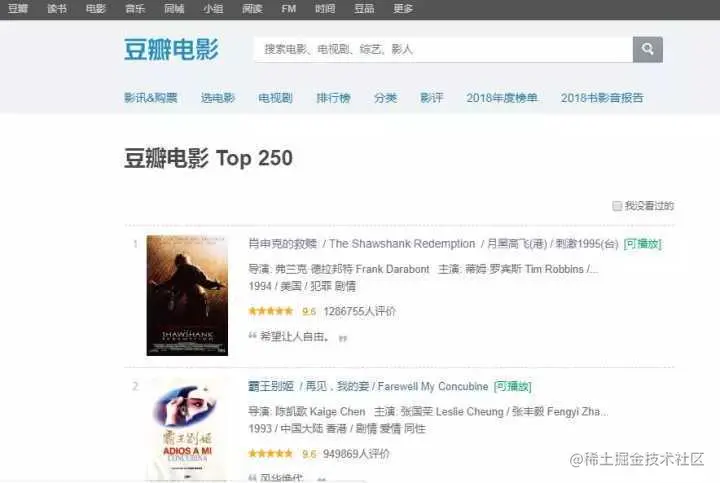Open 排行榜 navigation tab
The width and height of the screenshot is (720, 483).
tap(333, 98)
